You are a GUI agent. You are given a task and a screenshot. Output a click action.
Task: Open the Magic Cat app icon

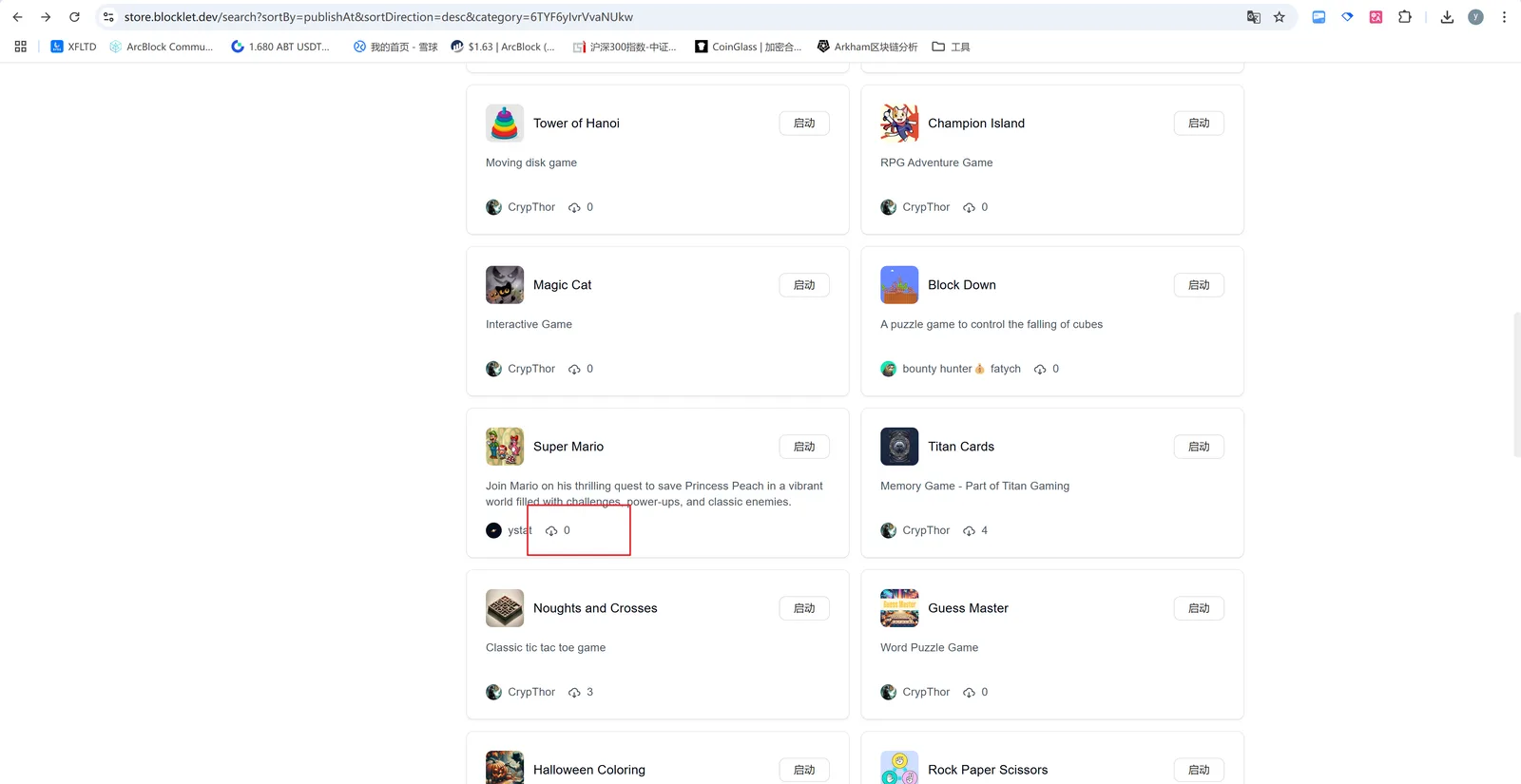tap(505, 285)
